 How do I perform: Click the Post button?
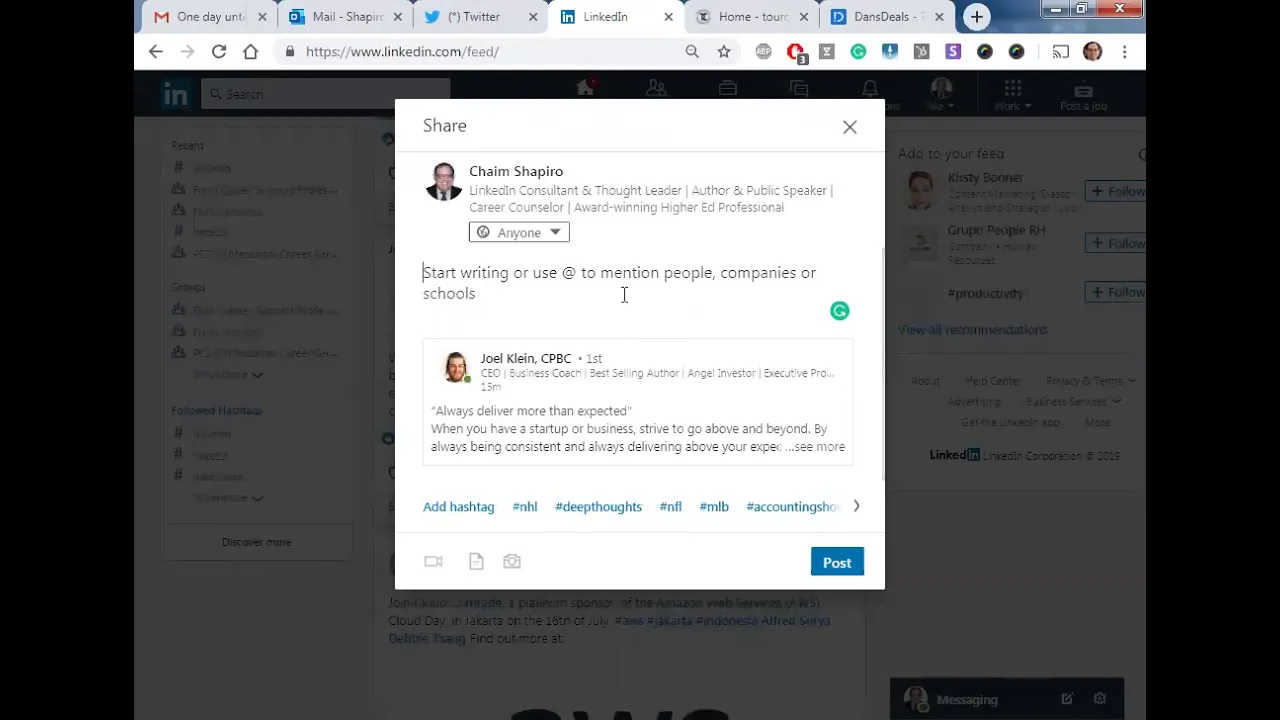click(x=837, y=562)
